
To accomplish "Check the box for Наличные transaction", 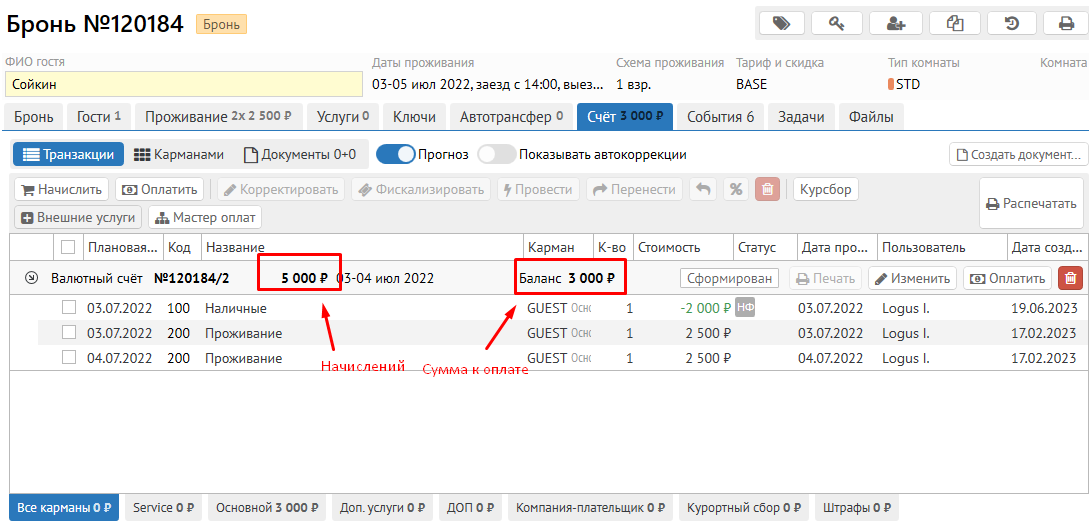I will 69,308.
